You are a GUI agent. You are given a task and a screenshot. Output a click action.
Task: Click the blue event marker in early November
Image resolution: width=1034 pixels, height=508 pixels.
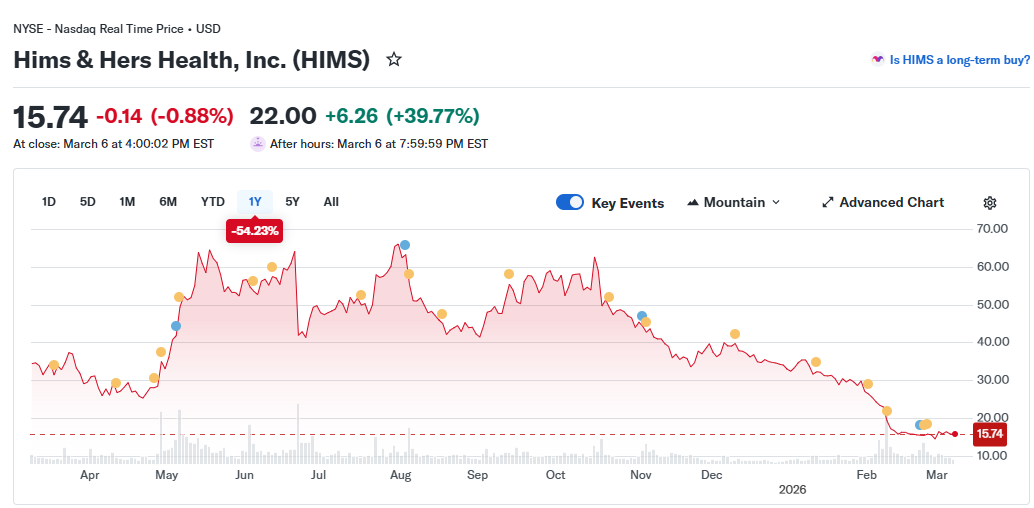tap(642, 316)
